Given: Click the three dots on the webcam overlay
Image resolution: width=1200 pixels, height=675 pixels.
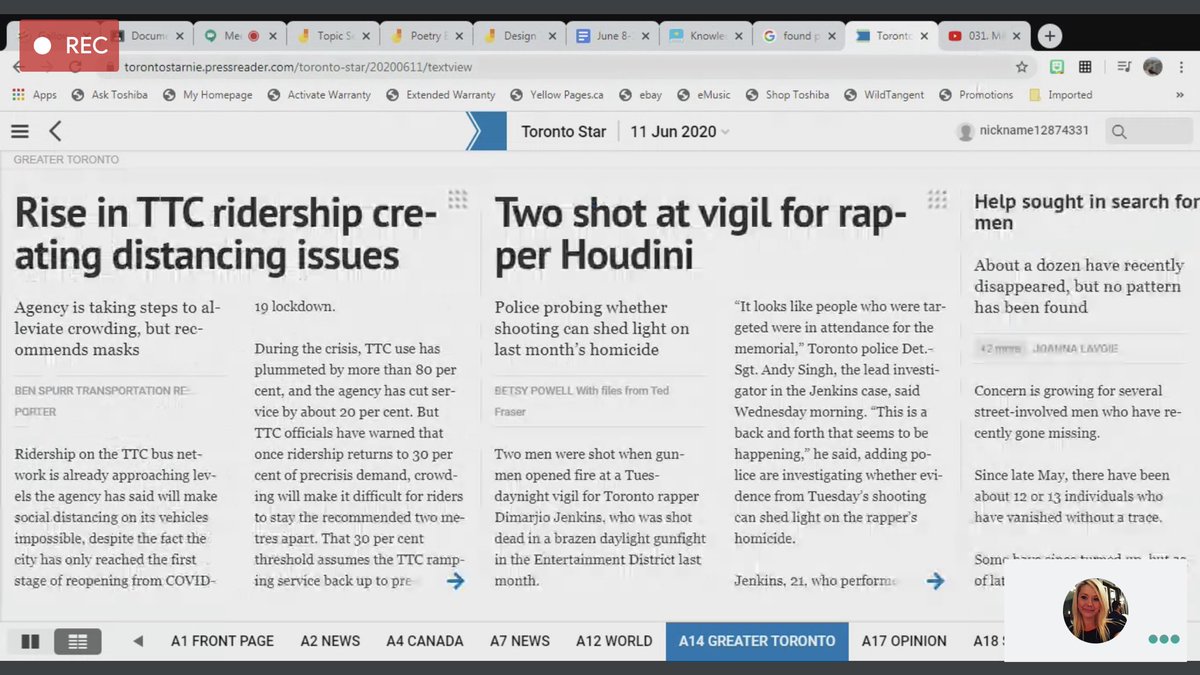Looking at the screenshot, I should [x=1163, y=639].
